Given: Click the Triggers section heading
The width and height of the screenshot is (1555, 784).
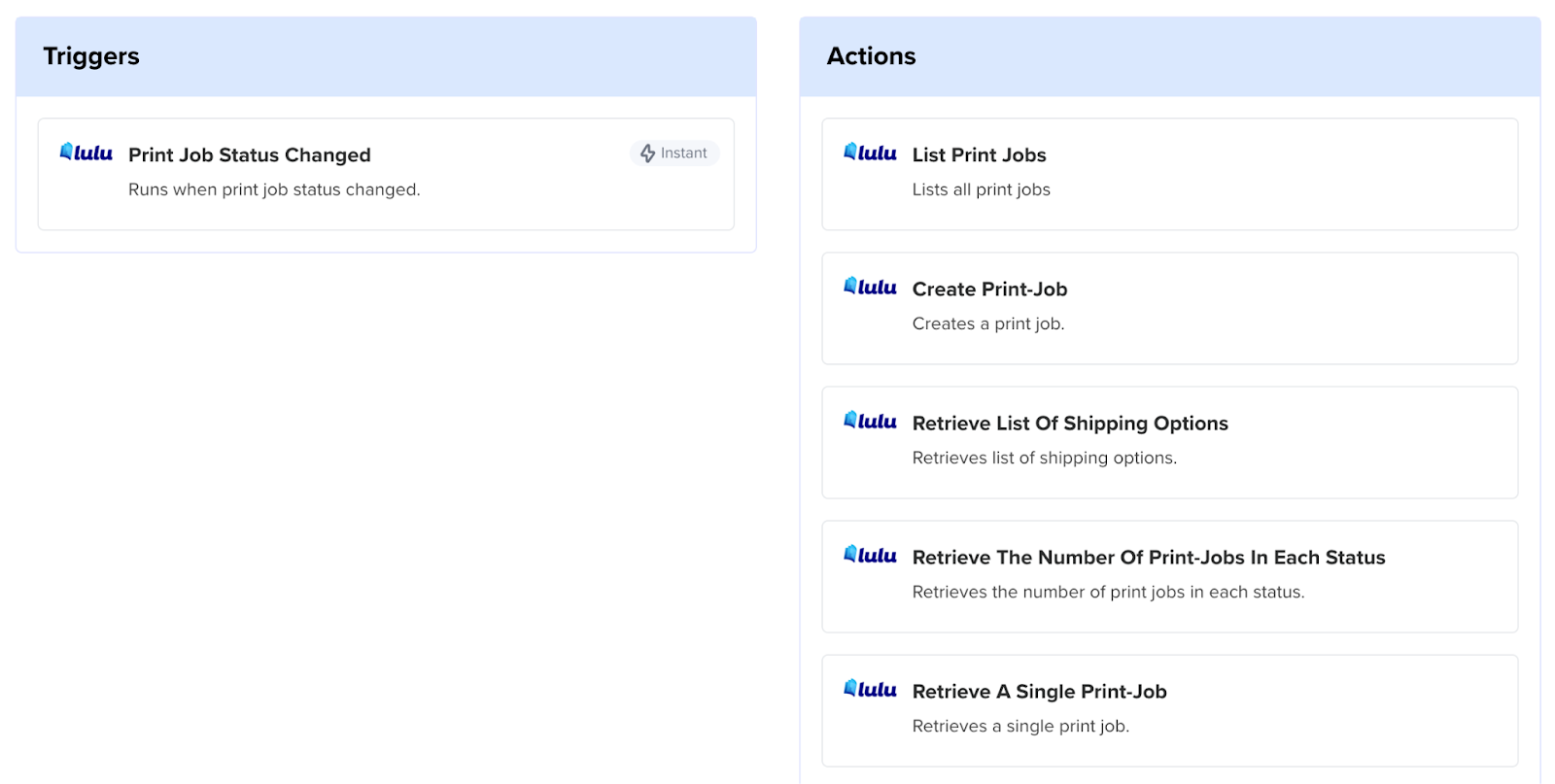Looking at the screenshot, I should (x=91, y=56).
